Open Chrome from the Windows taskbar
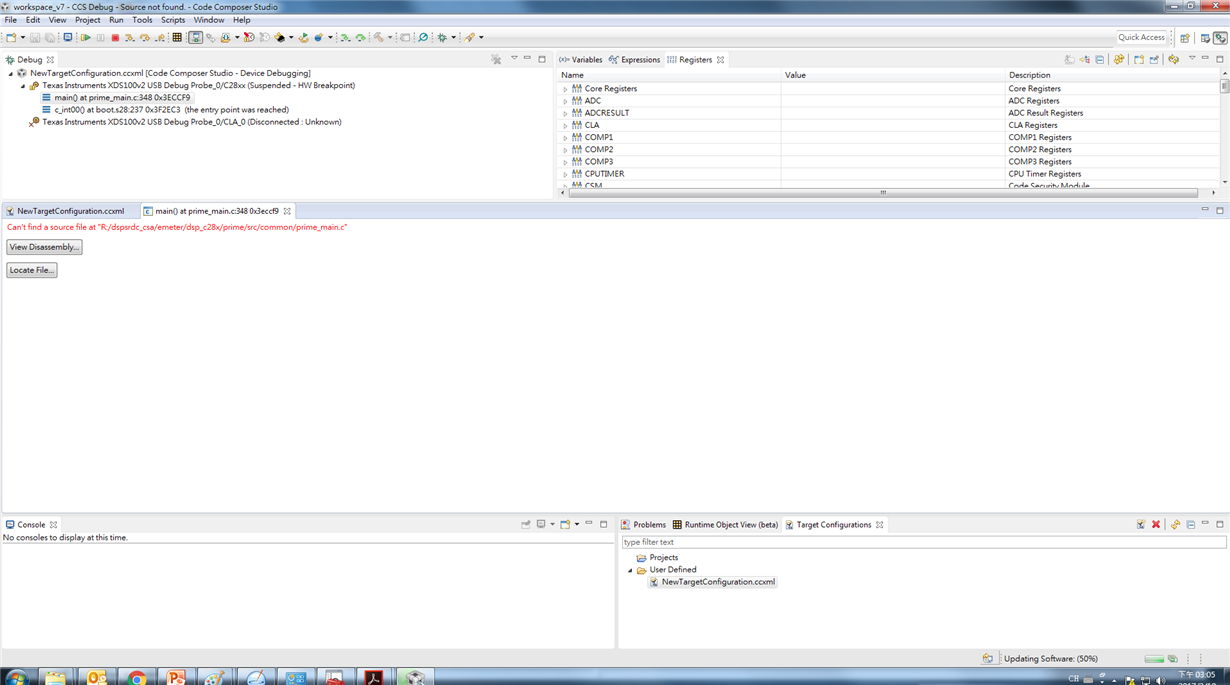 (136, 677)
